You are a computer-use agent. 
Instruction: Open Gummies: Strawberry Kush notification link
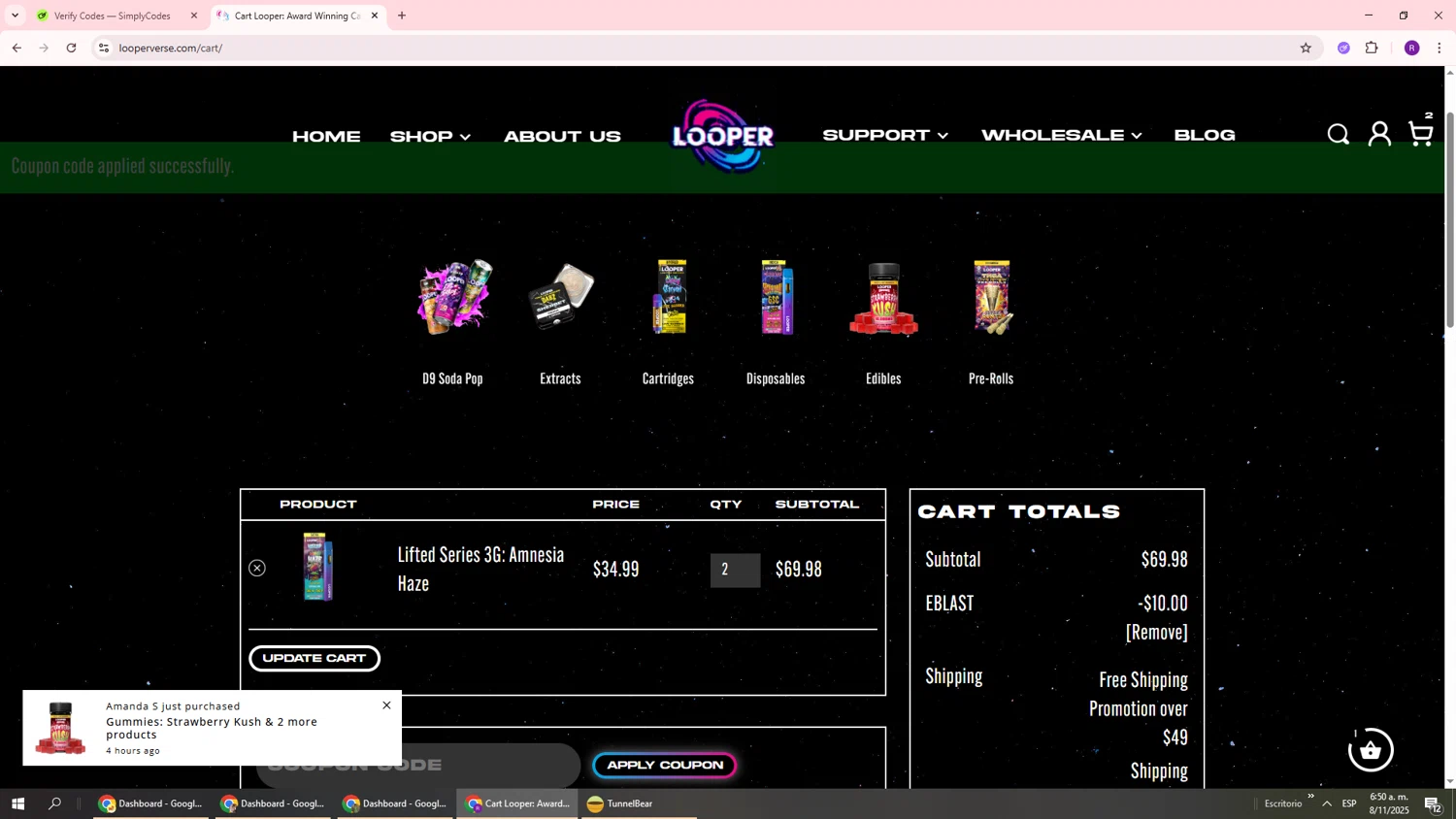(212, 728)
